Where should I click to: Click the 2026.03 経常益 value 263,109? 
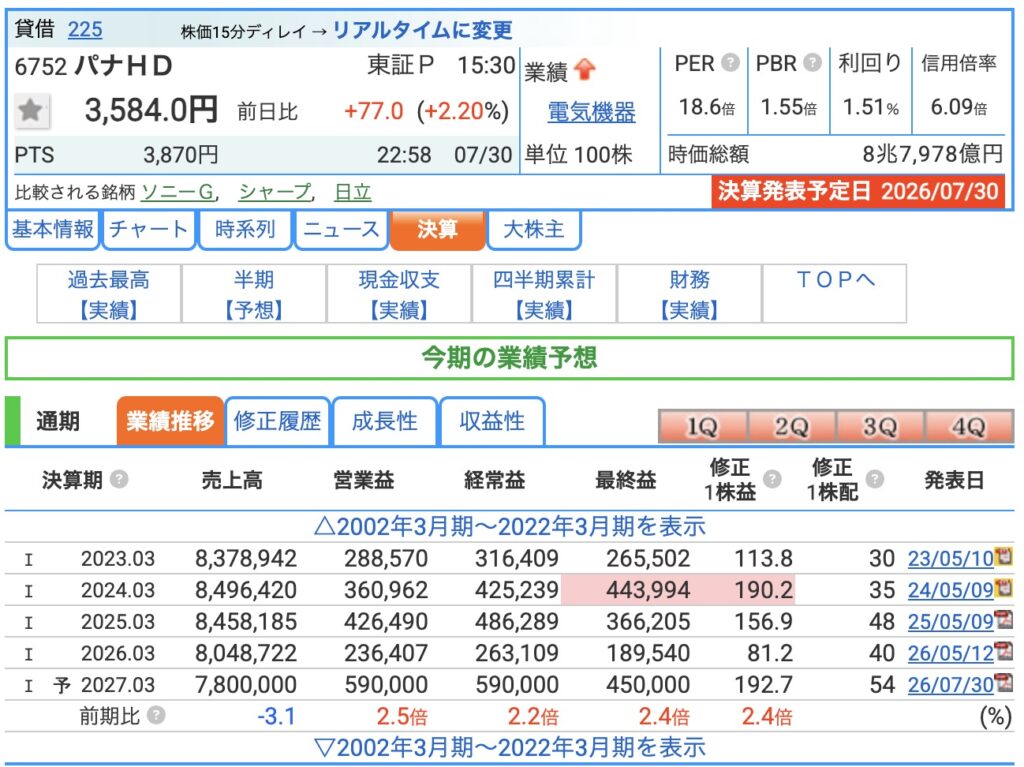tap(517, 653)
